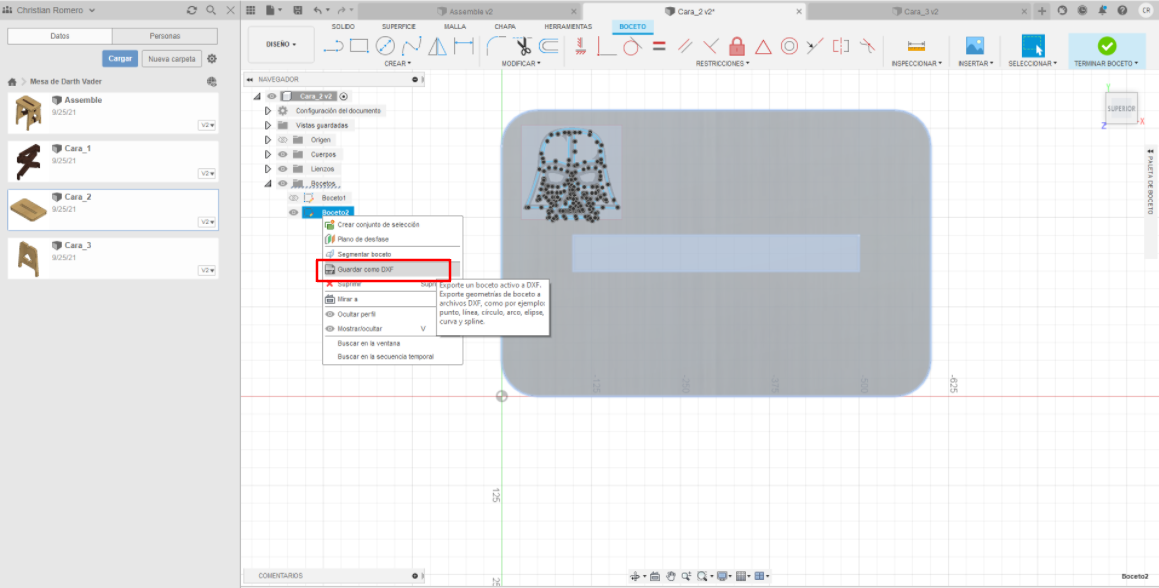1159x588 pixels.
Task: Show the Origen folder
Action: pyautogui.click(x=282, y=140)
